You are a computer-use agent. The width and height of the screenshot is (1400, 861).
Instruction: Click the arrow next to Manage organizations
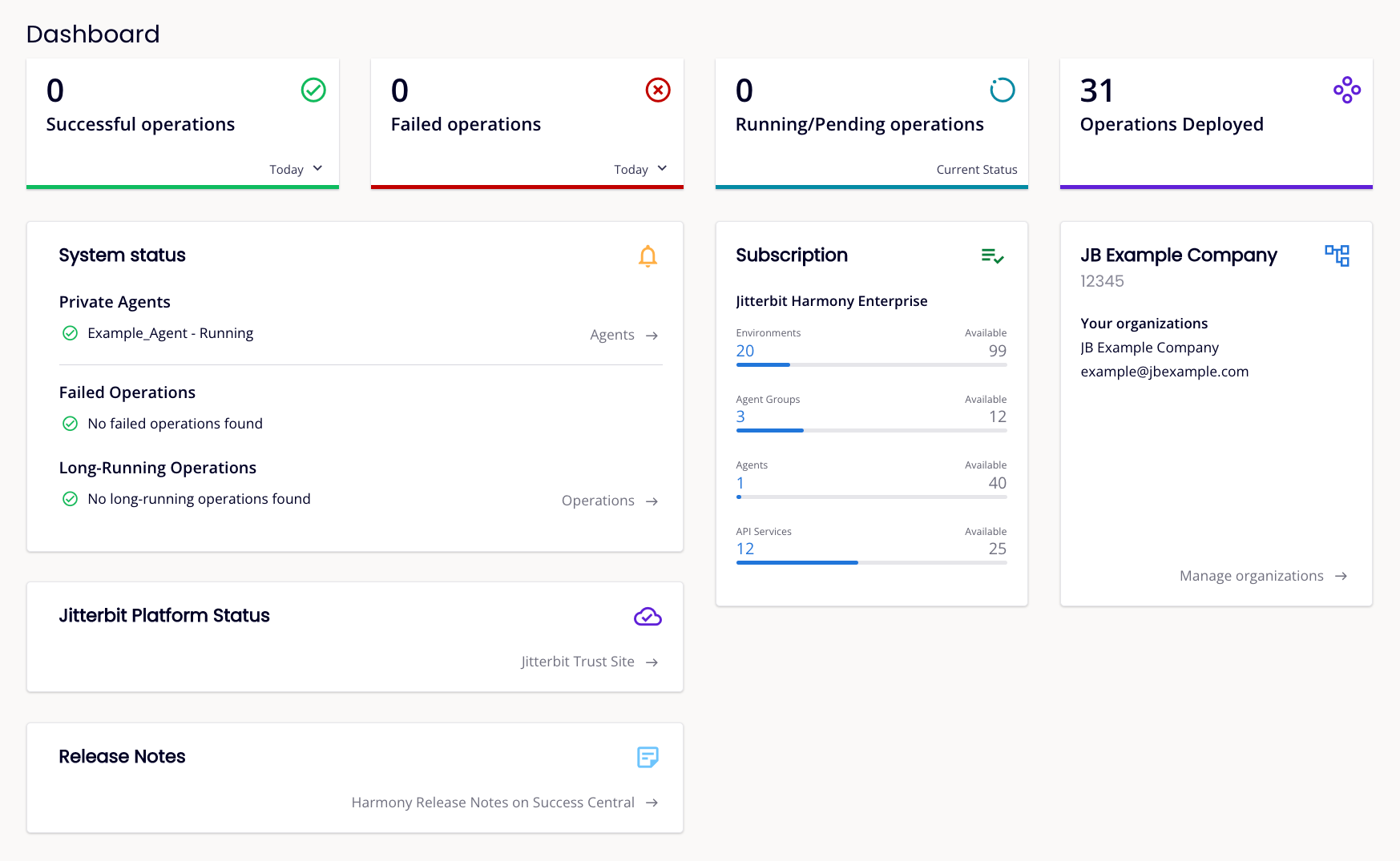coord(1341,576)
